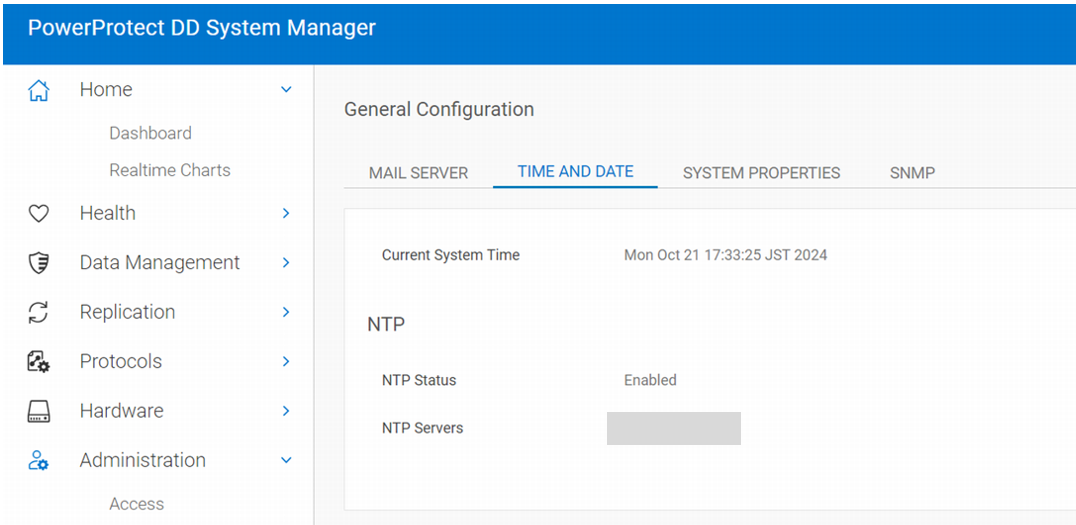Select the Replication menu label
1076x525 pixels.
click(x=127, y=312)
